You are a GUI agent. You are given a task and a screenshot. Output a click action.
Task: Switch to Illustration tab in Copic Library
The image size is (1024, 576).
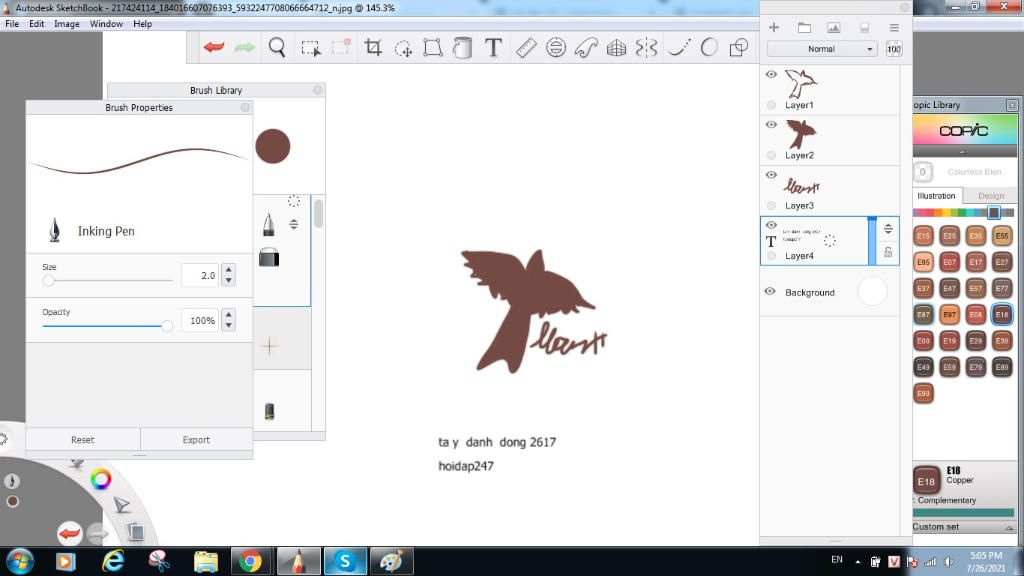(x=936, y=196)
